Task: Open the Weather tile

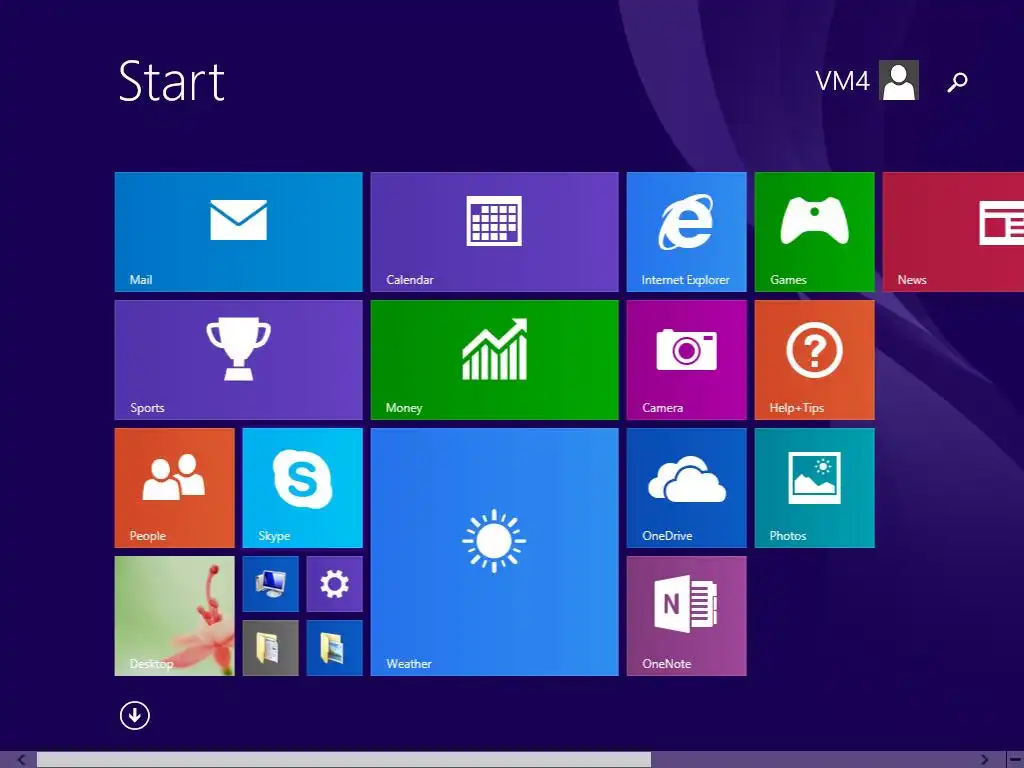Action: (x=494, y=552)
